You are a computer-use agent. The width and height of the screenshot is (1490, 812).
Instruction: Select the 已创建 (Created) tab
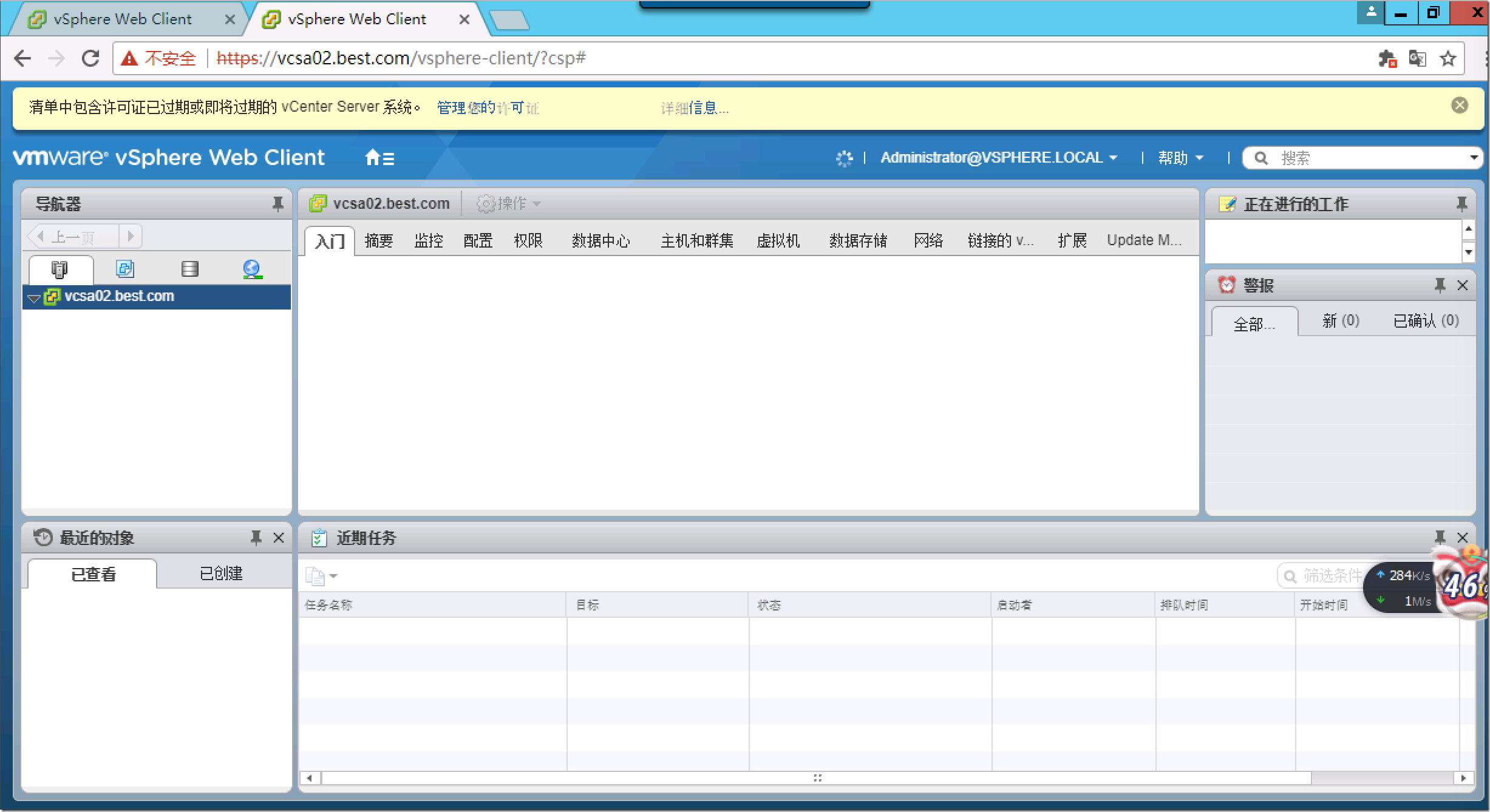(221, 573)
